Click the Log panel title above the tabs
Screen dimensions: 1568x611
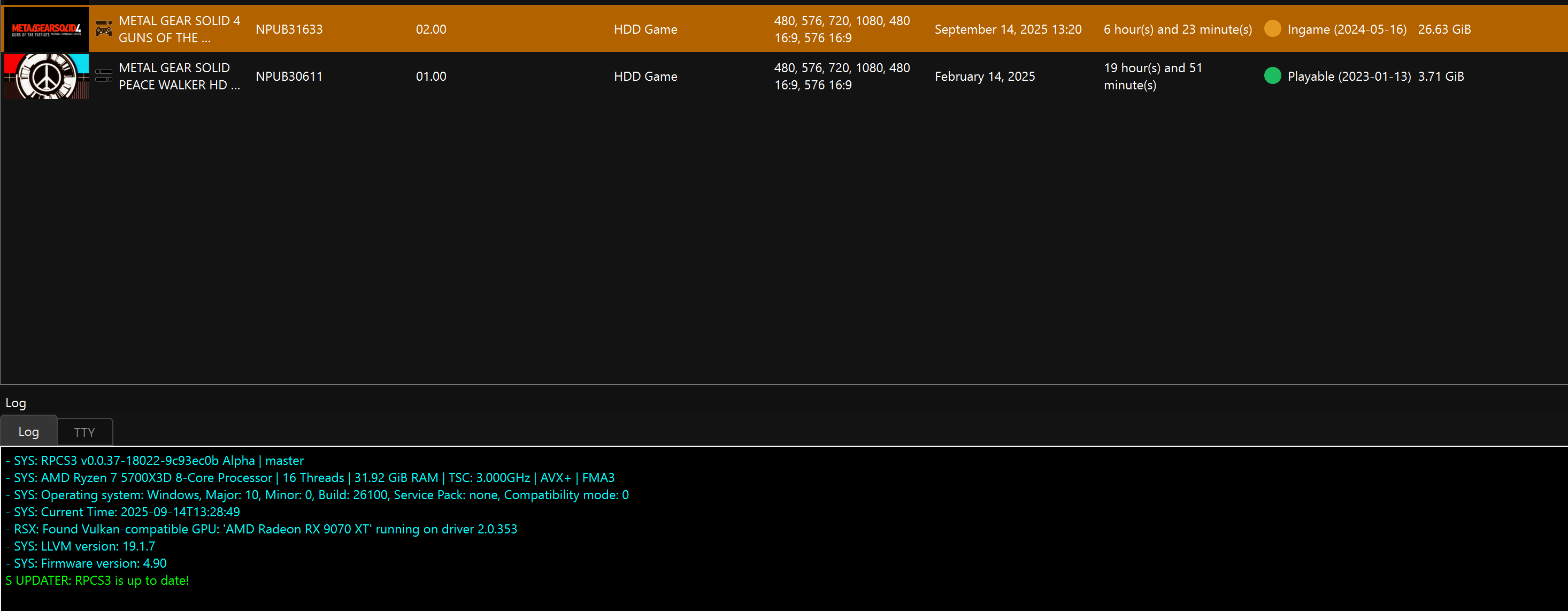[16, 403]
